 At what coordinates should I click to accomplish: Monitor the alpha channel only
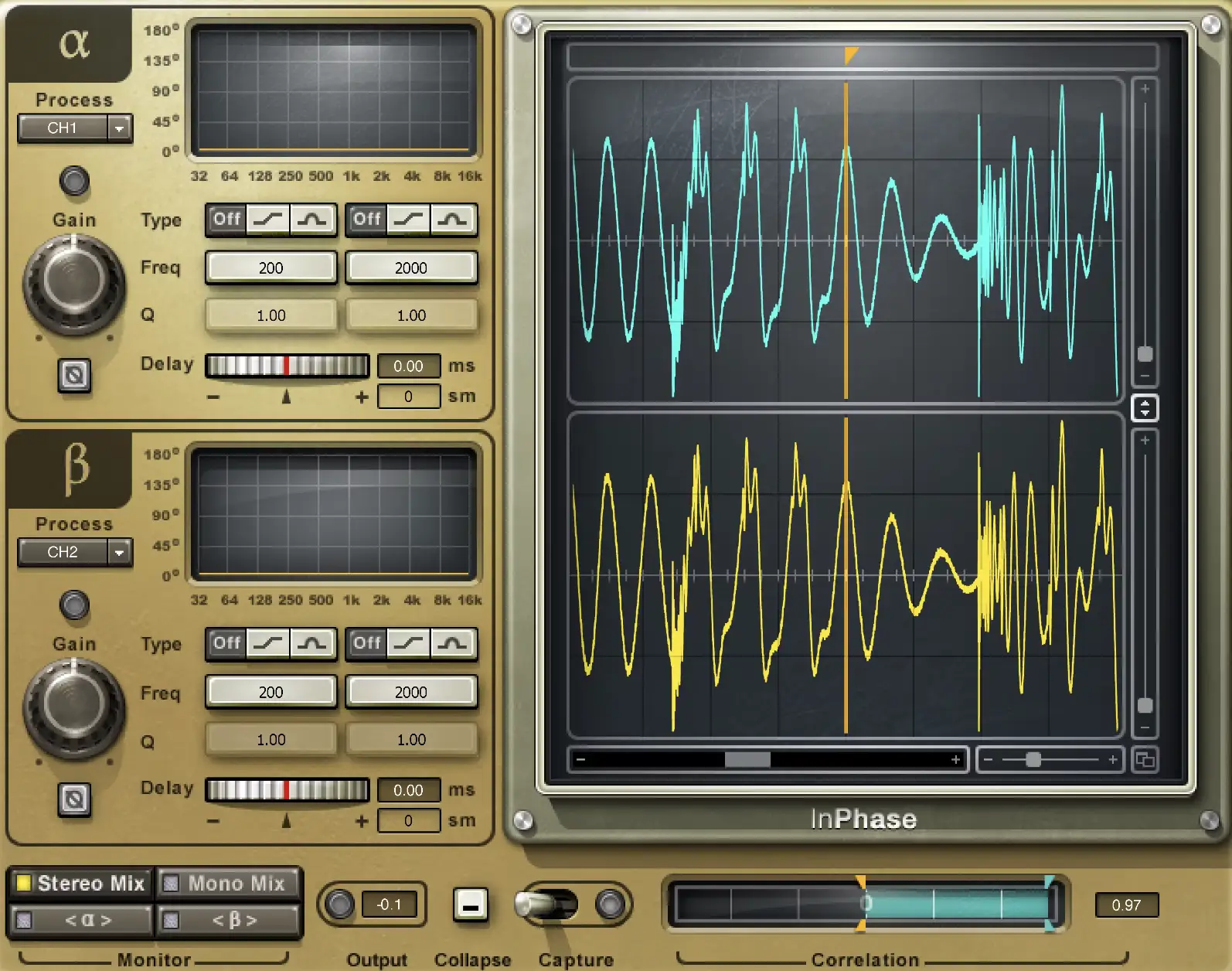80,920
